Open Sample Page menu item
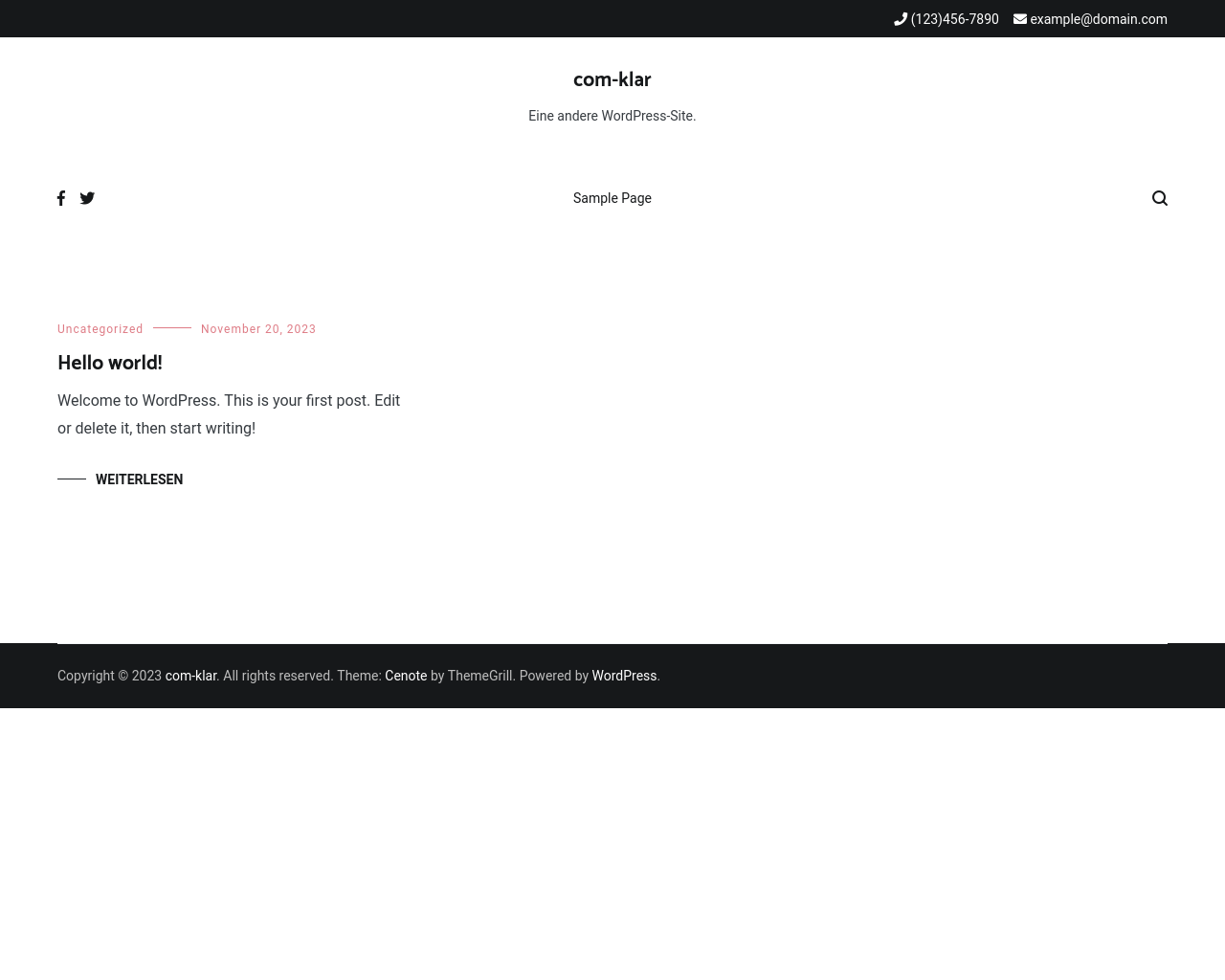1225x980 pixels. point(612,198)
